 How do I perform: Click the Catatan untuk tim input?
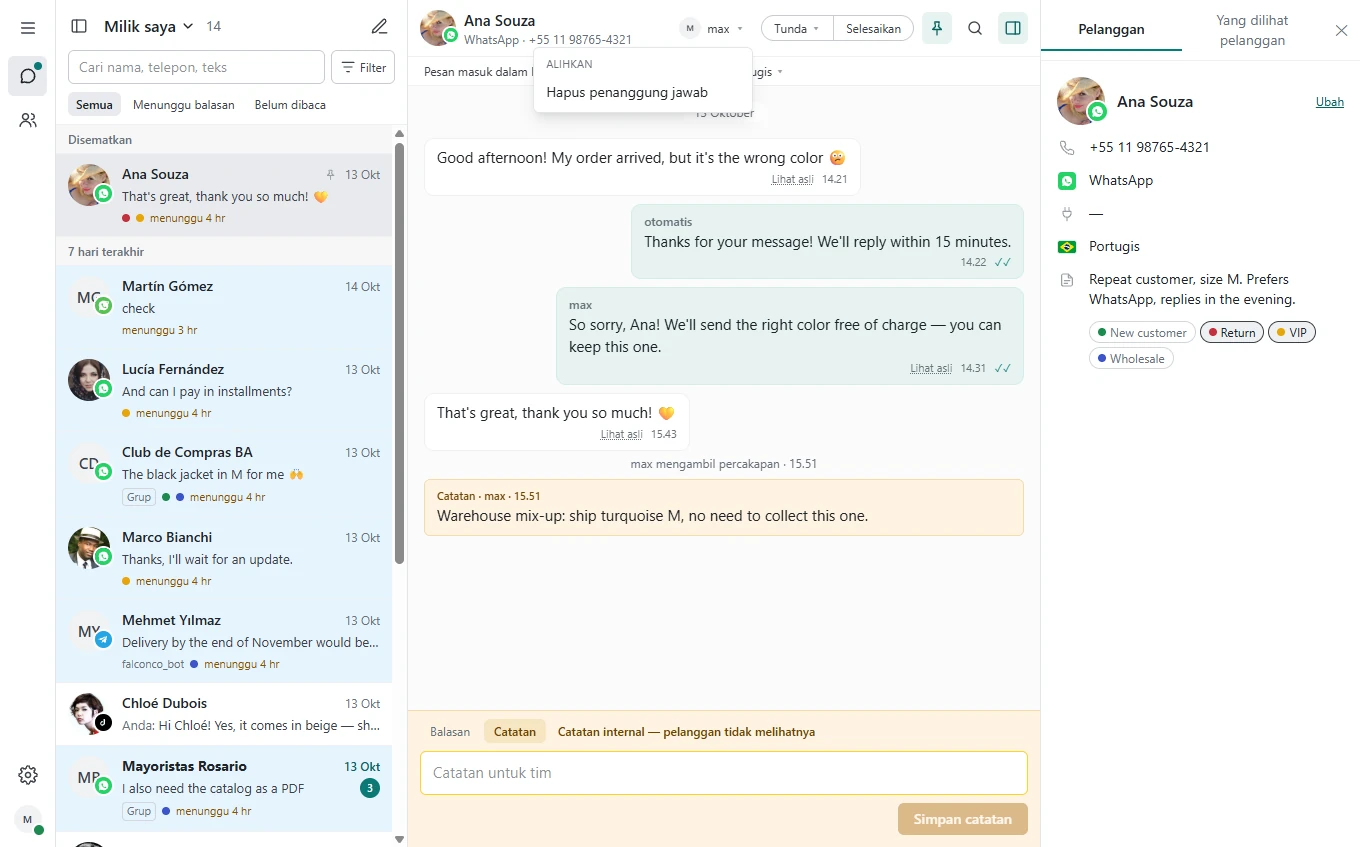tap(723, 773)
